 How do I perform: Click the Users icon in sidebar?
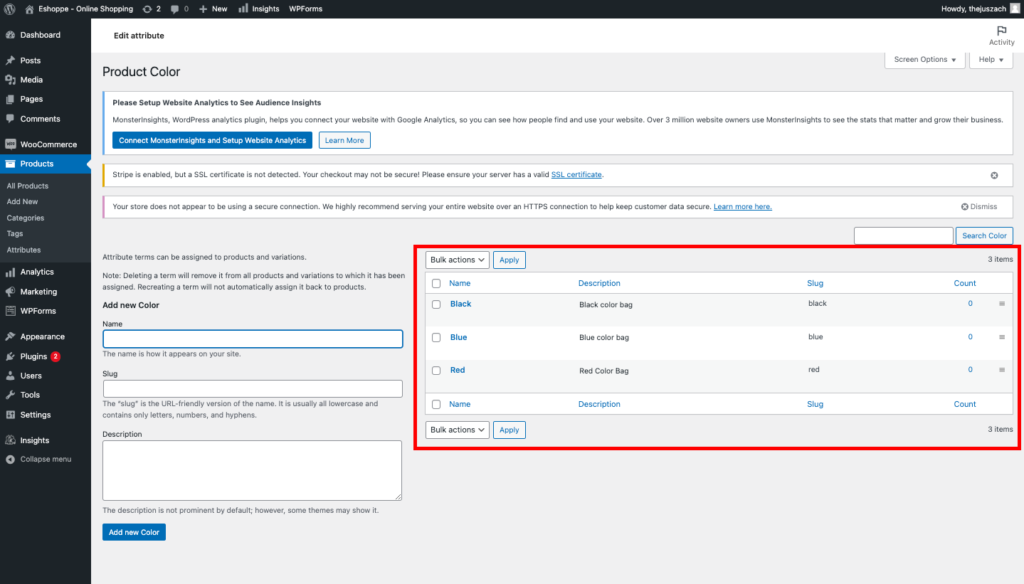[x=10, y=376]
